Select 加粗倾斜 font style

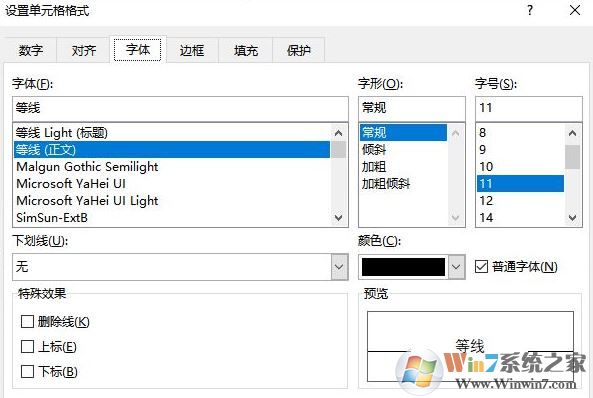pyautogui.click(x=403, y=184)
